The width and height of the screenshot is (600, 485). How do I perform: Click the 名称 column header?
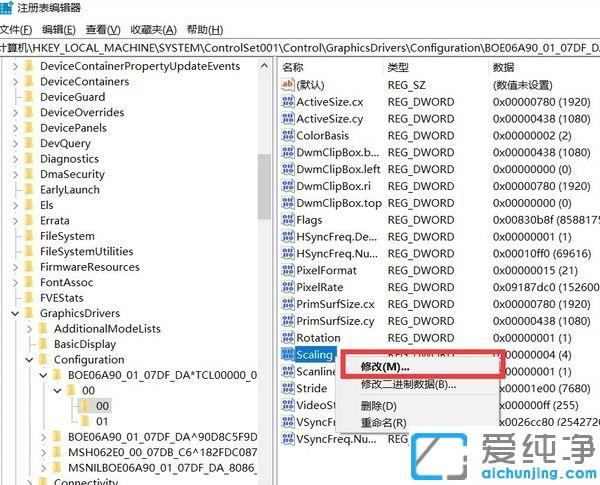coord(293,67)
